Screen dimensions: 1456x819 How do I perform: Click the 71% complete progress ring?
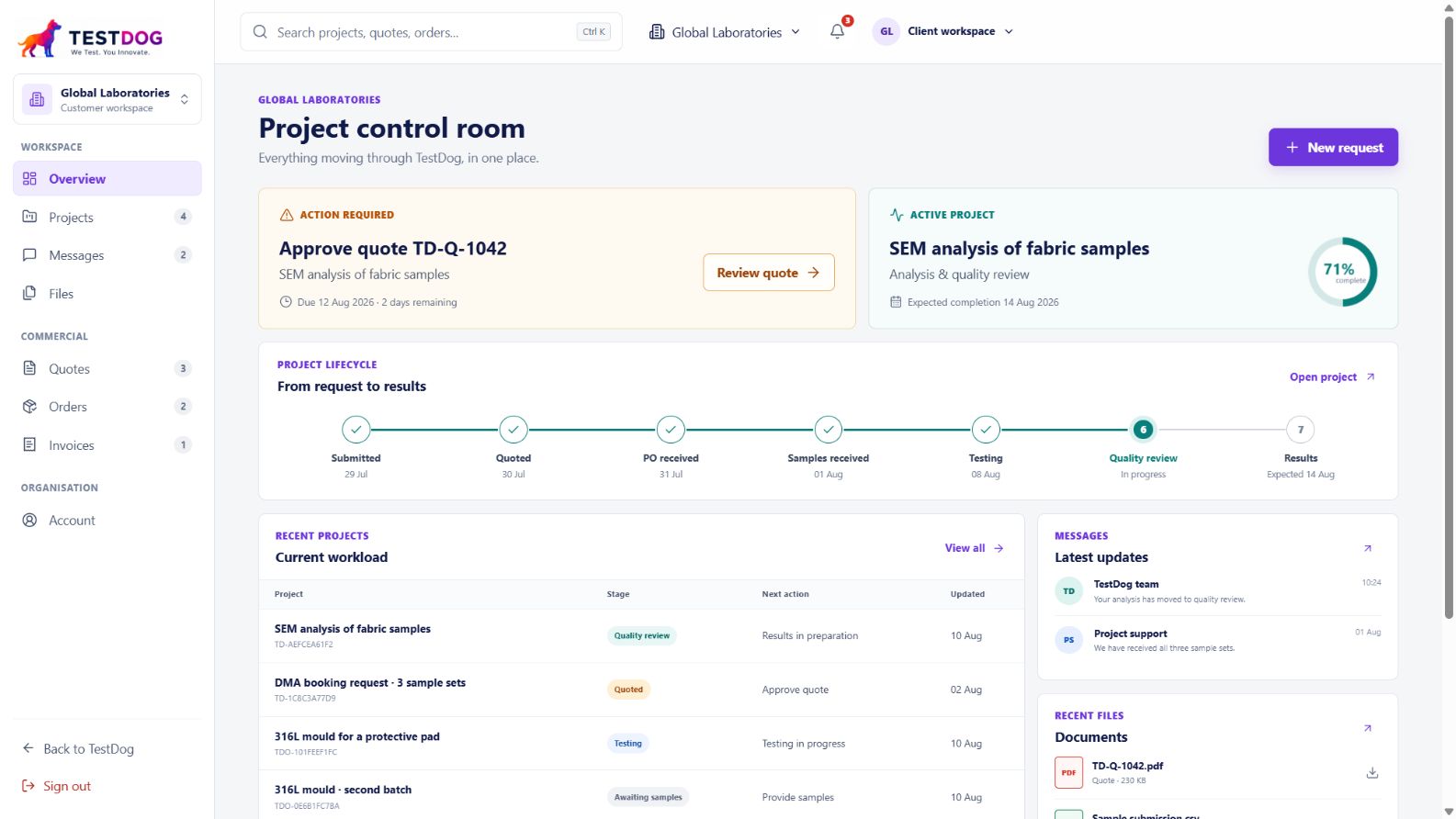coord(1342,272)
